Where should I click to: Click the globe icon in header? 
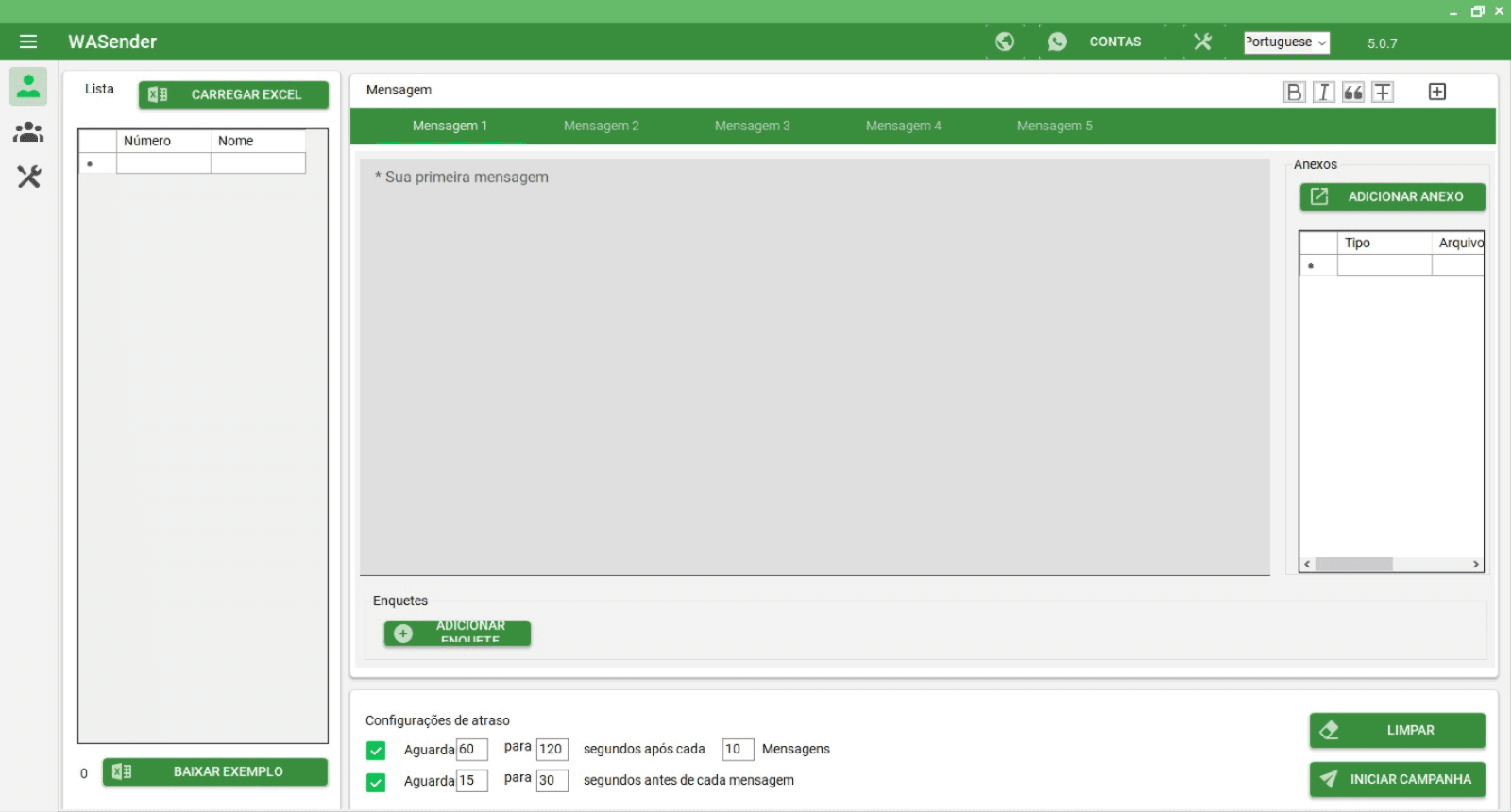click(x=1005, y=42)
